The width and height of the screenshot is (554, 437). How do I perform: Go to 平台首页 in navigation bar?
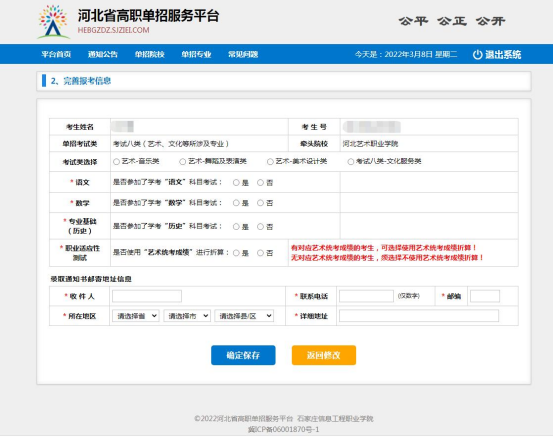point(56,54)
